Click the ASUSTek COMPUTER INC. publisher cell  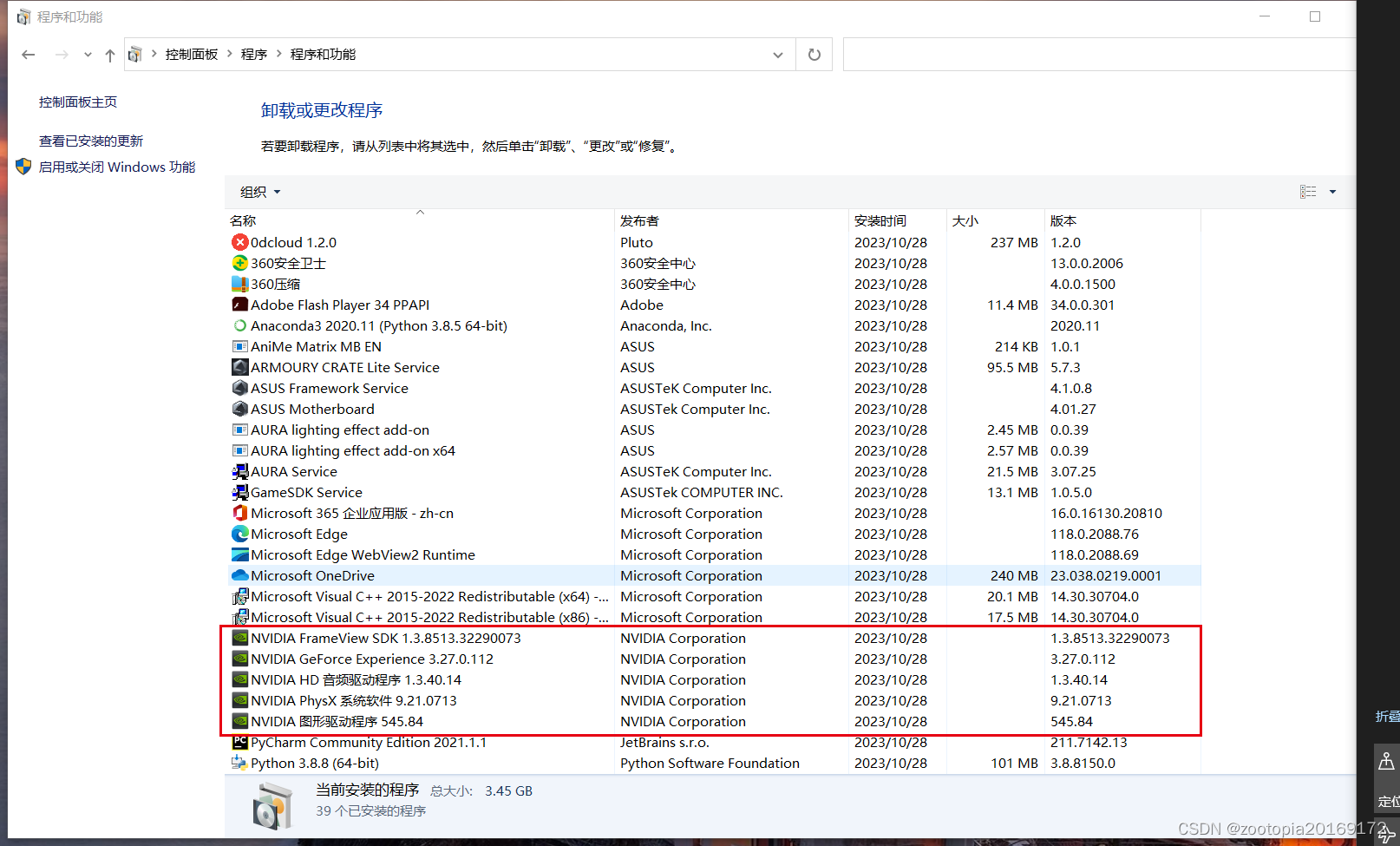pyautogui.click(x=701, y=492)
